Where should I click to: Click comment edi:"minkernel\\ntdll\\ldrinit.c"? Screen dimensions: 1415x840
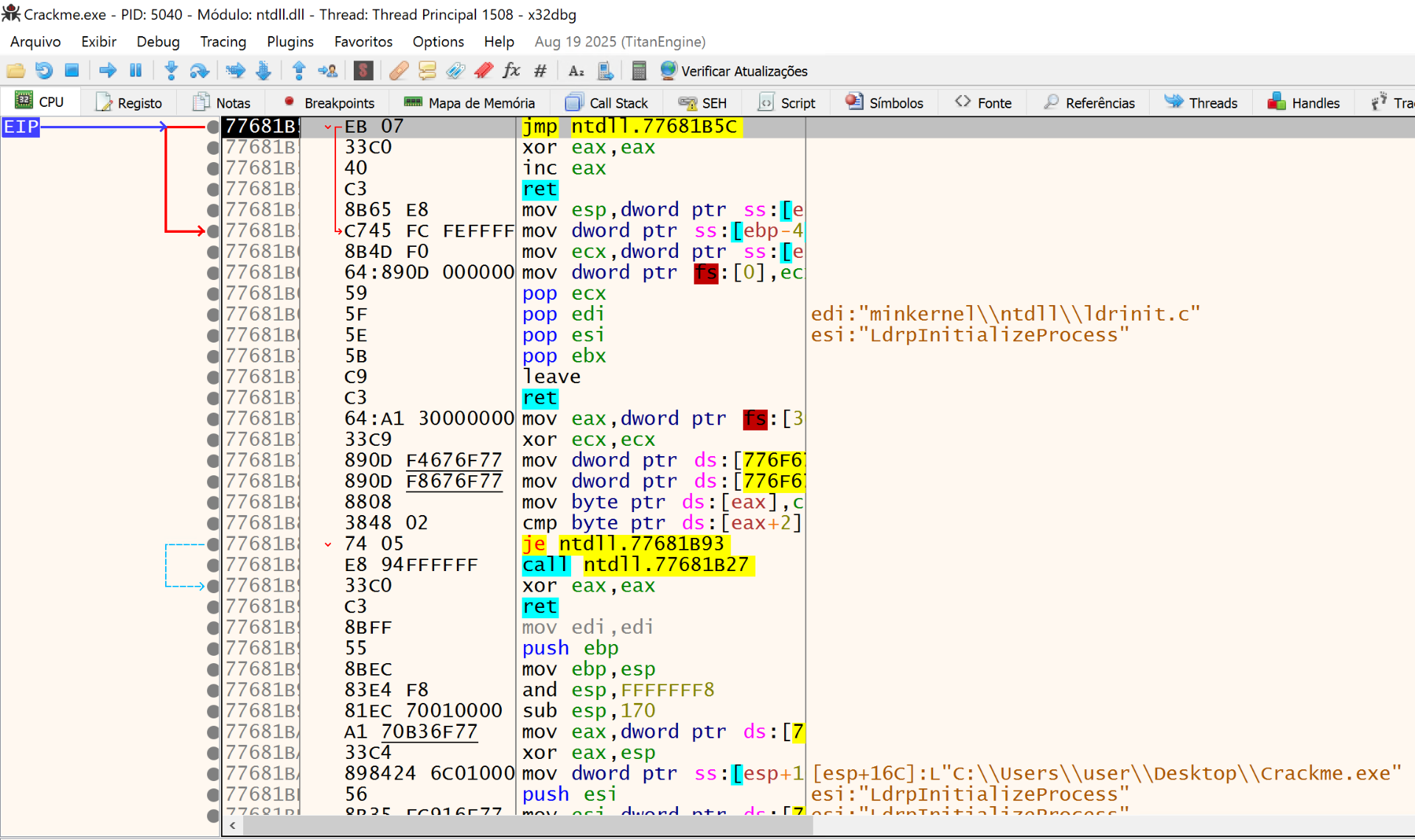click(x=1005, y=315)
